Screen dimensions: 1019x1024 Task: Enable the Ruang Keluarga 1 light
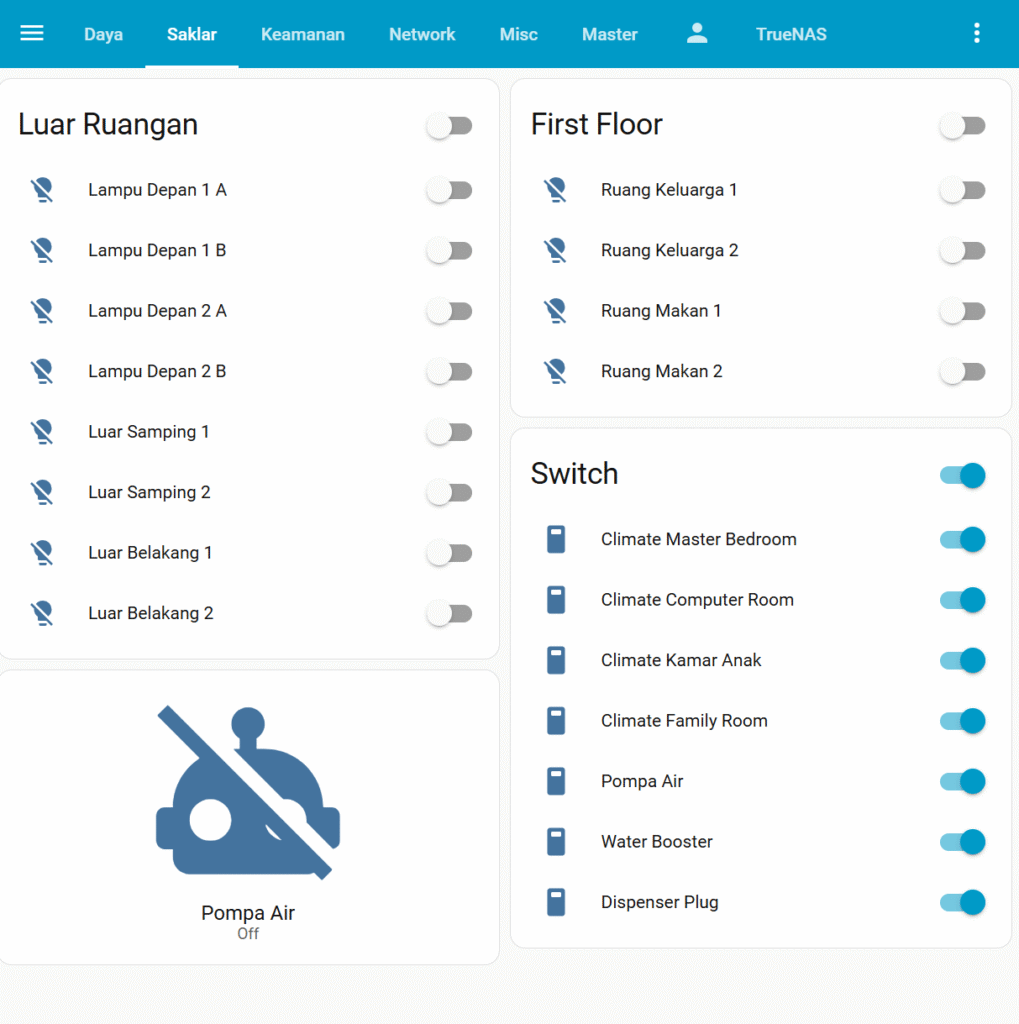962,190
